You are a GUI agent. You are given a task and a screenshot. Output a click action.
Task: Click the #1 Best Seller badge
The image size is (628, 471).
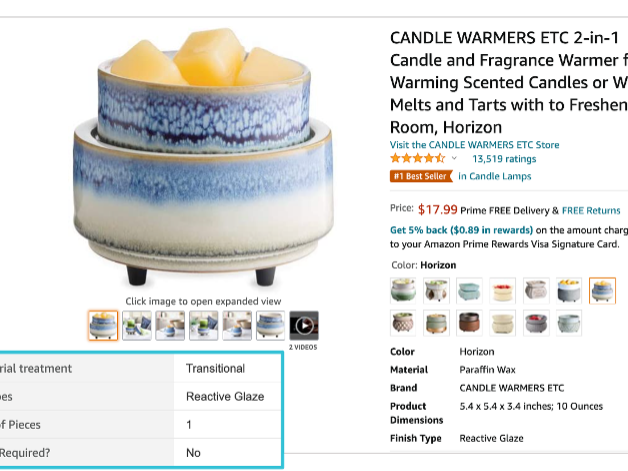421,176
